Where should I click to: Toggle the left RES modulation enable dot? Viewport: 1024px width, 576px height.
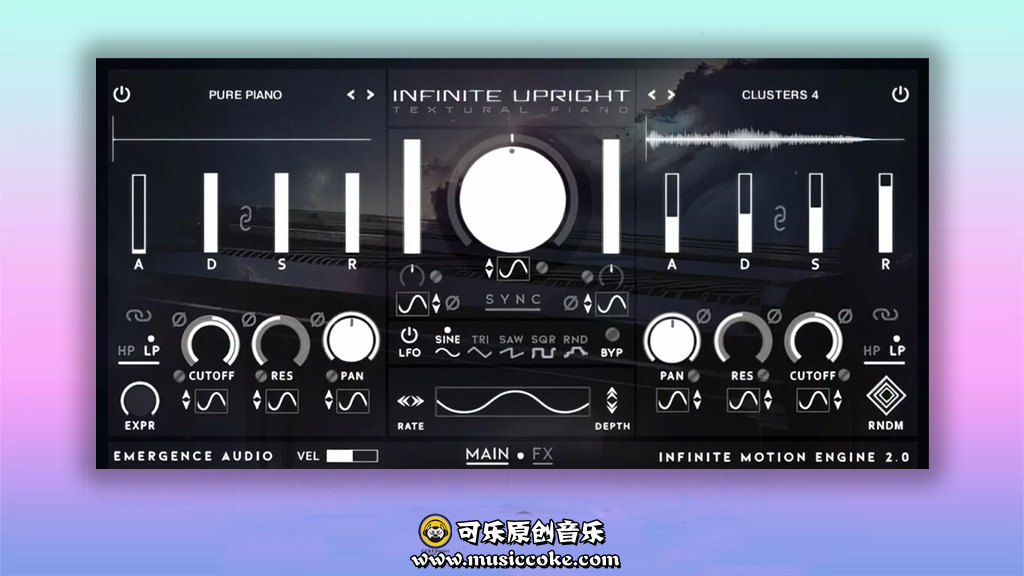(x=261, y=376)
